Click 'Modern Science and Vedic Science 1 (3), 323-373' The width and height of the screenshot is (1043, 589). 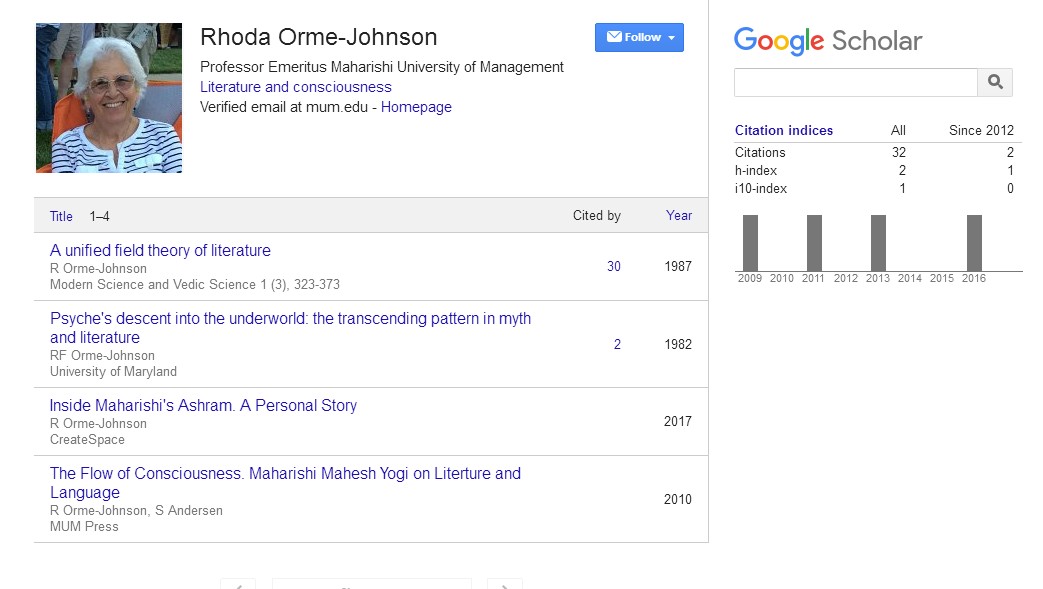click(x=195, y=284)
